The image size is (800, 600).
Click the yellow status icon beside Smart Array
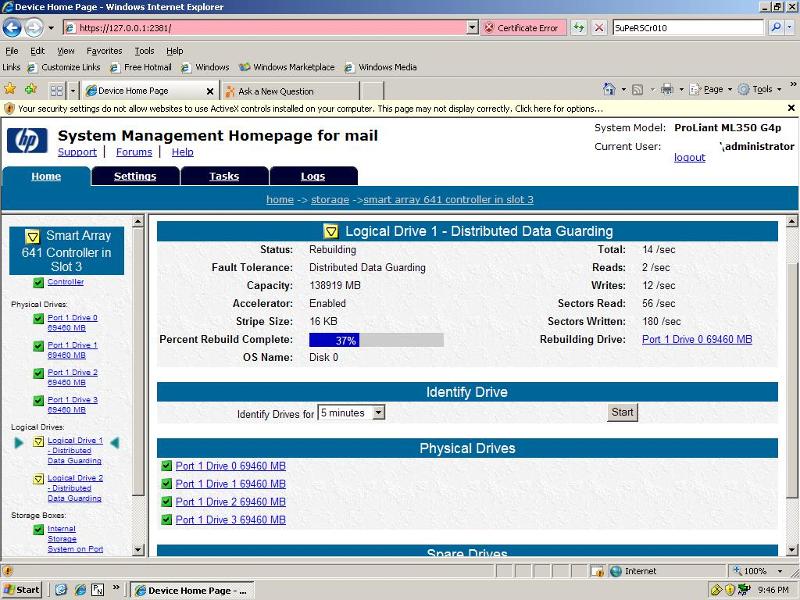click(33, 237)
